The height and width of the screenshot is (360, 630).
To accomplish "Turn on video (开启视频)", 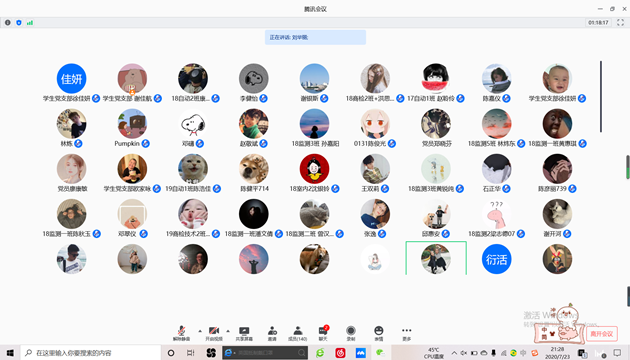I will pos(214,333).
